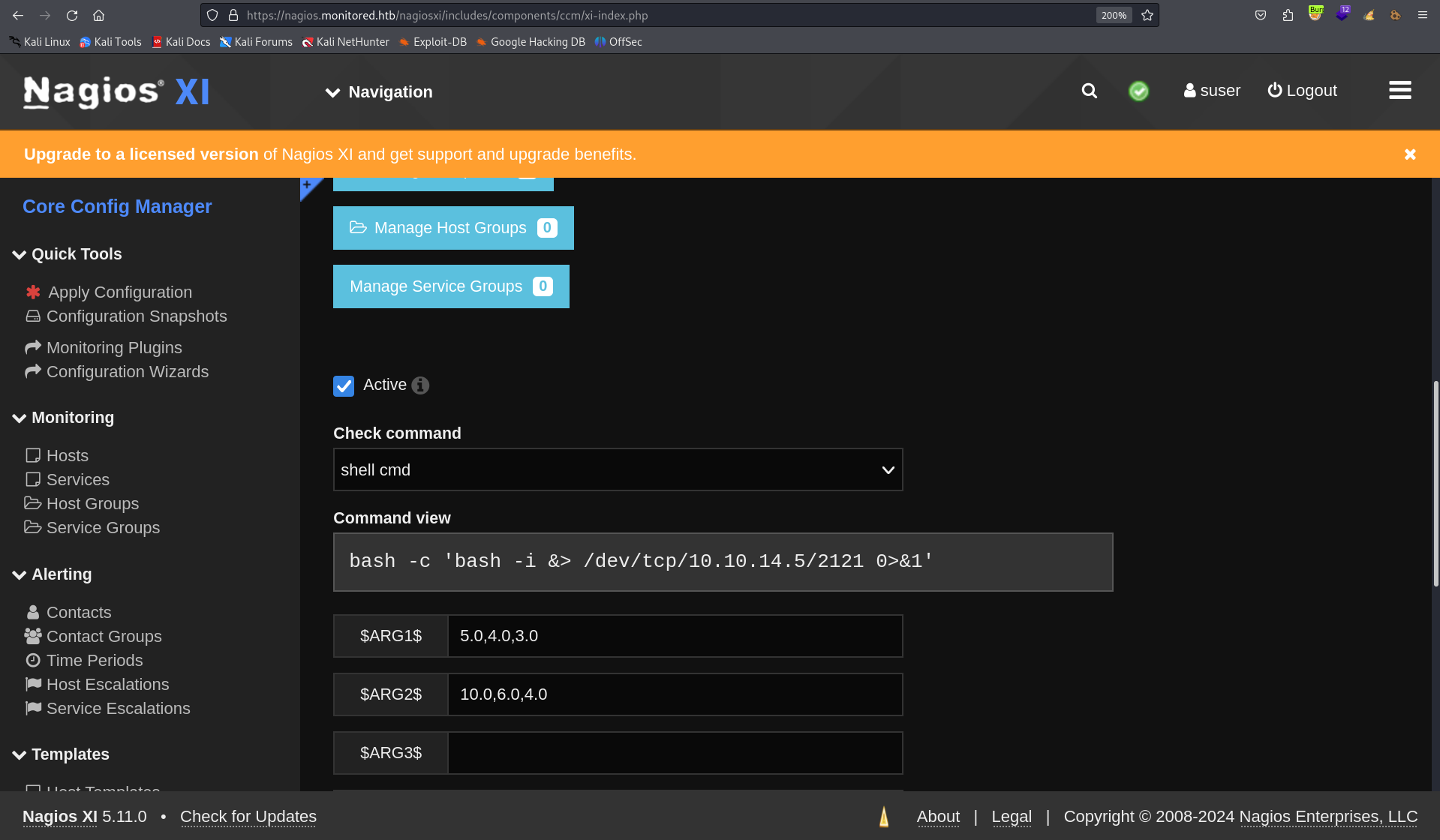Click the browser back arrow
Screen dimensions: 1440x840
pos(18,15)
